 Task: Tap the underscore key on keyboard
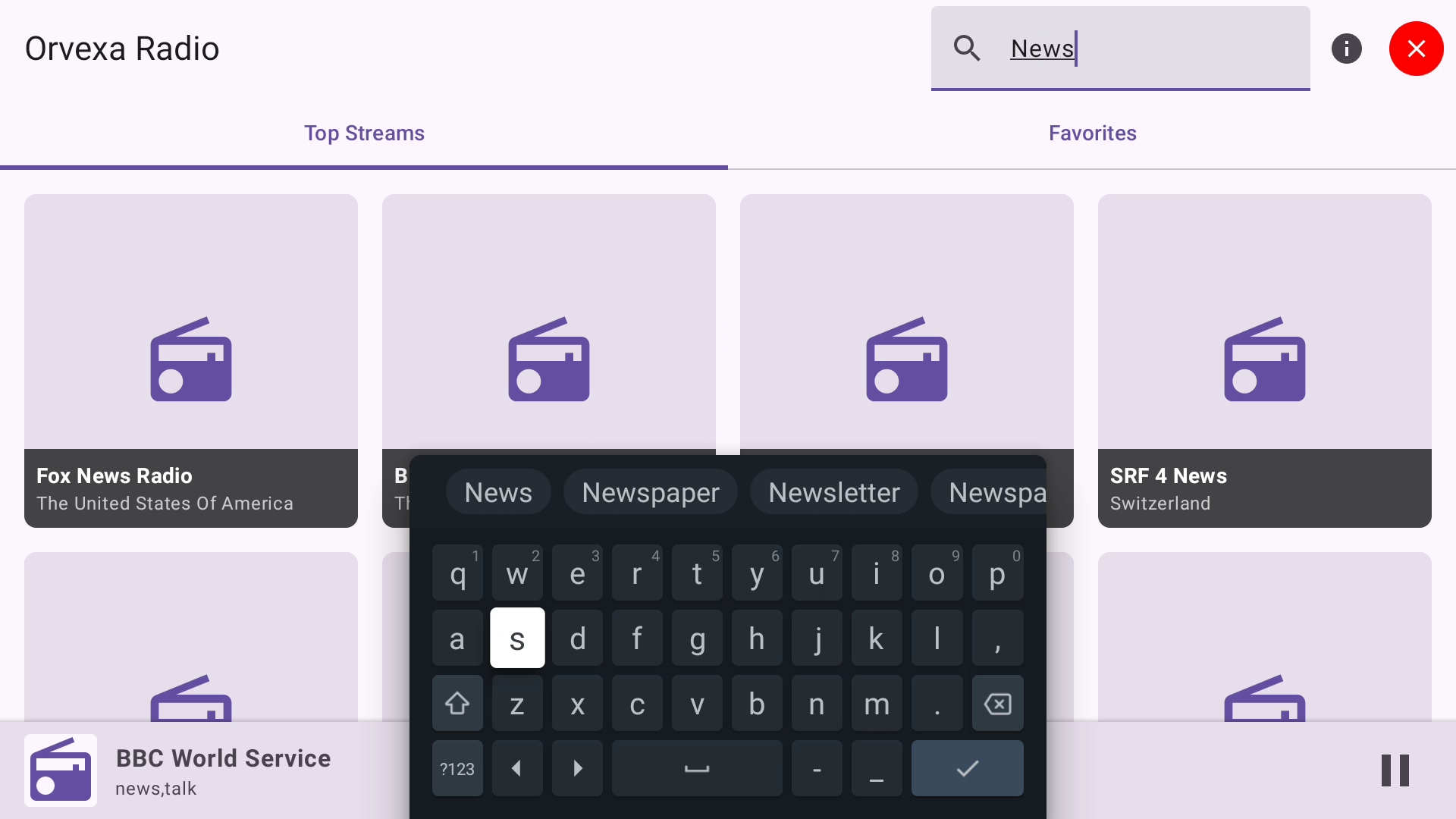click(x=877, y=769)
